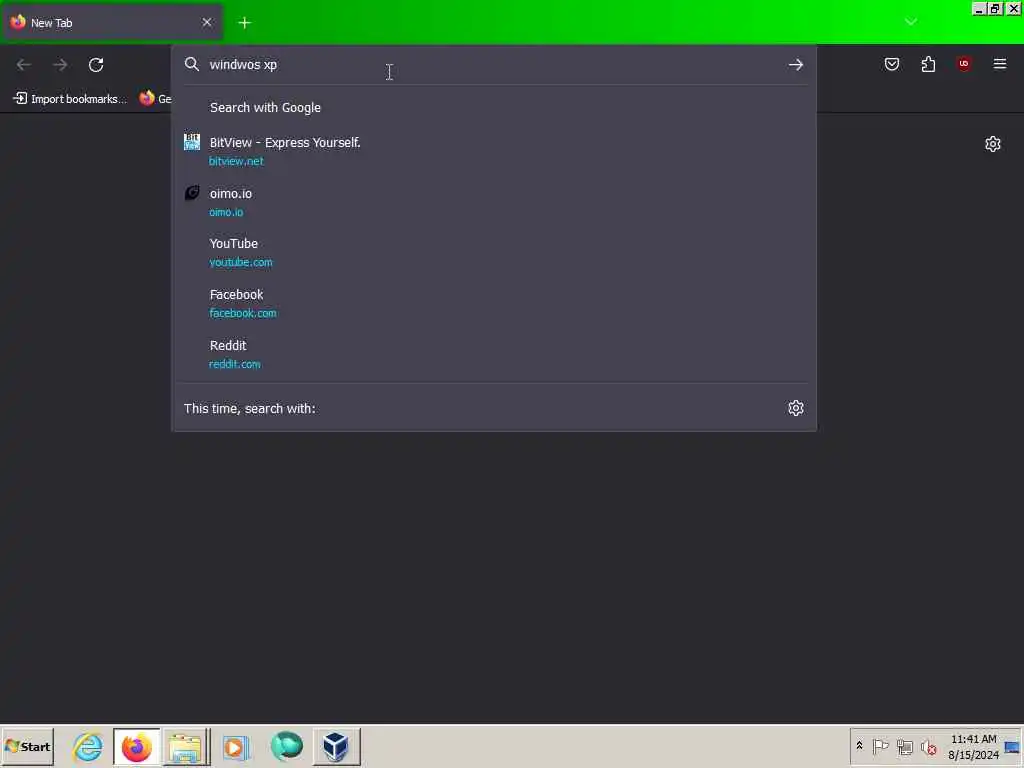This screenshot has width=1024, height=768.
Task: Click the oimo.io favicon in suggestions
Action: click(192, 193)
